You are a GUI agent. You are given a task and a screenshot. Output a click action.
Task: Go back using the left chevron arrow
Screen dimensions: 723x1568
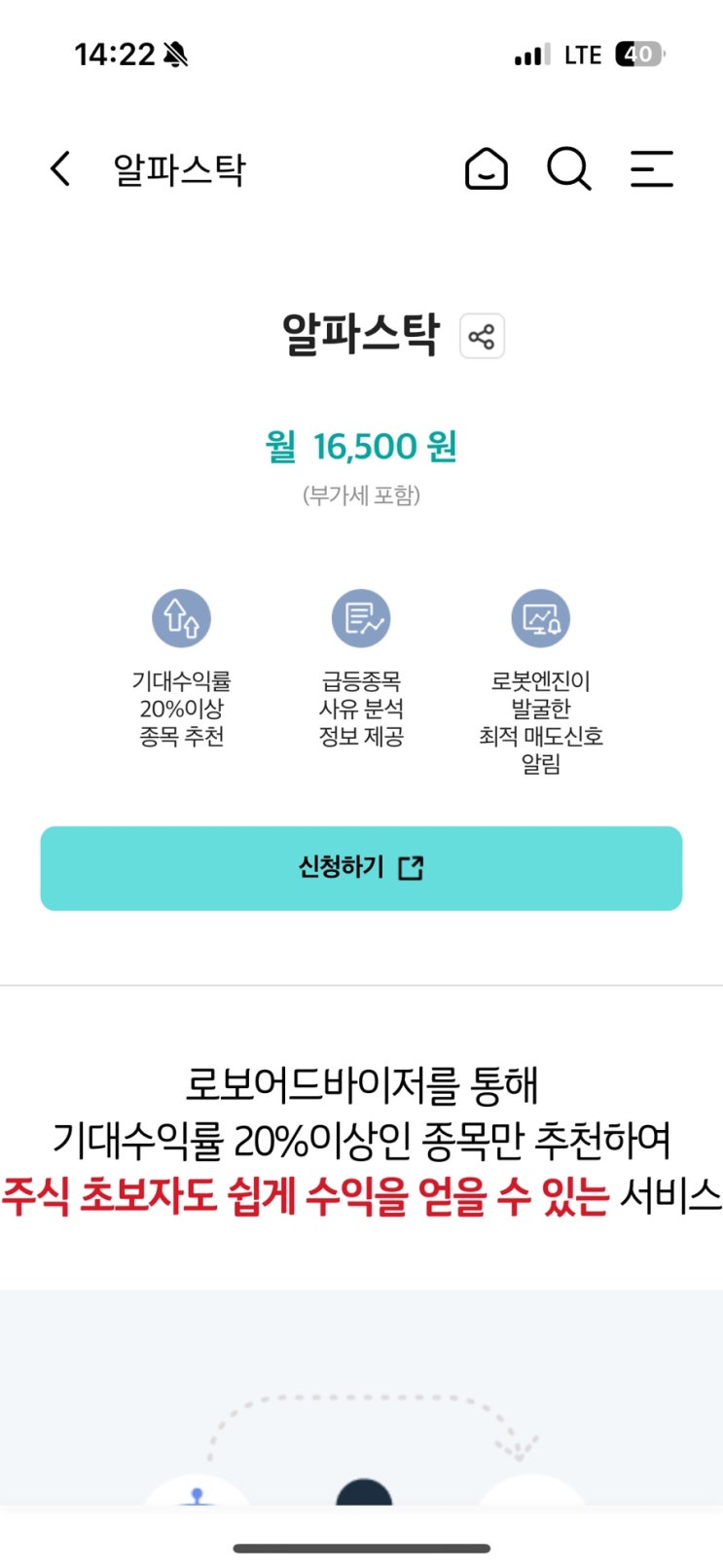[60, 169]
